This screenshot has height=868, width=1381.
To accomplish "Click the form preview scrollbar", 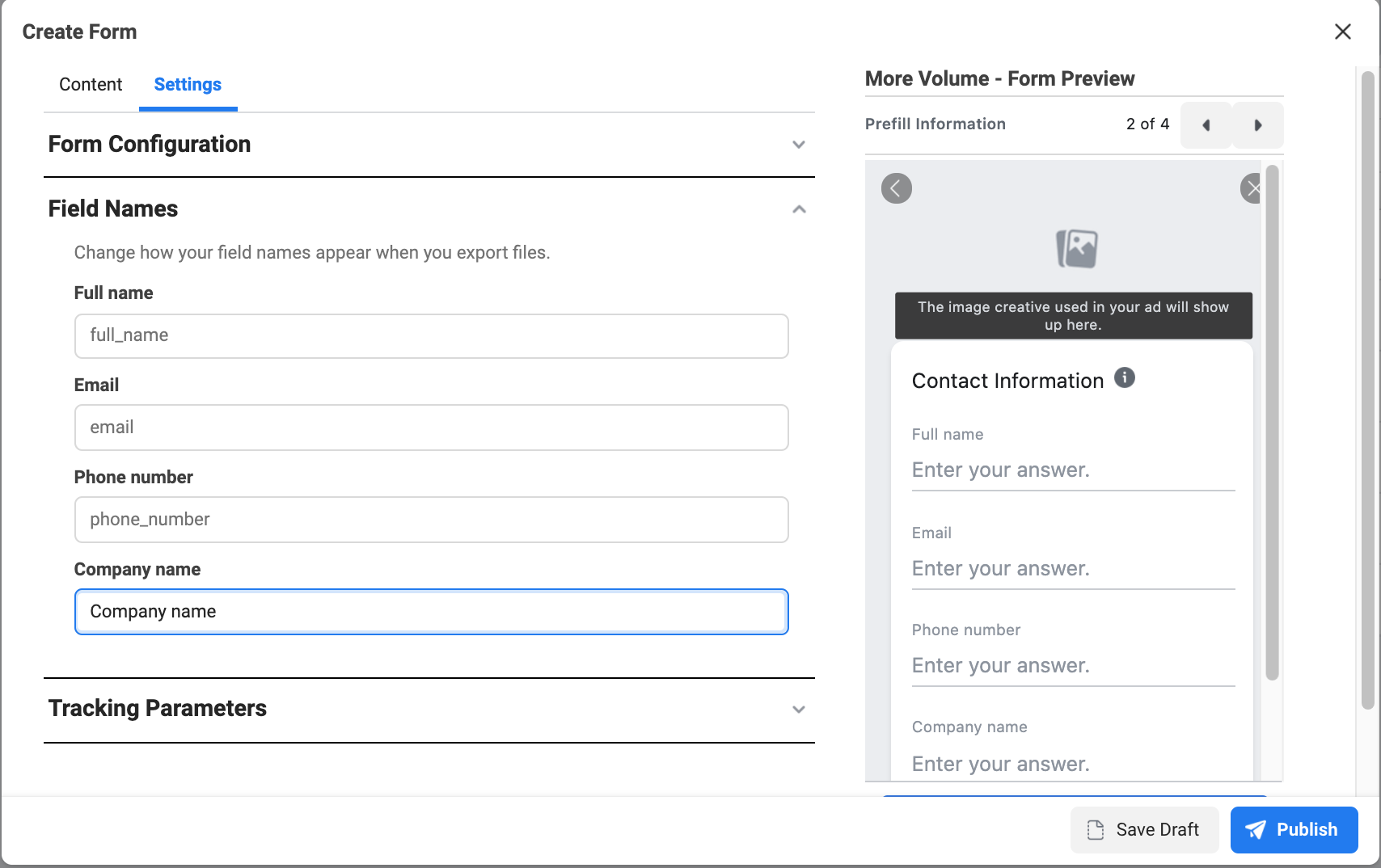I will point(1272,420).
